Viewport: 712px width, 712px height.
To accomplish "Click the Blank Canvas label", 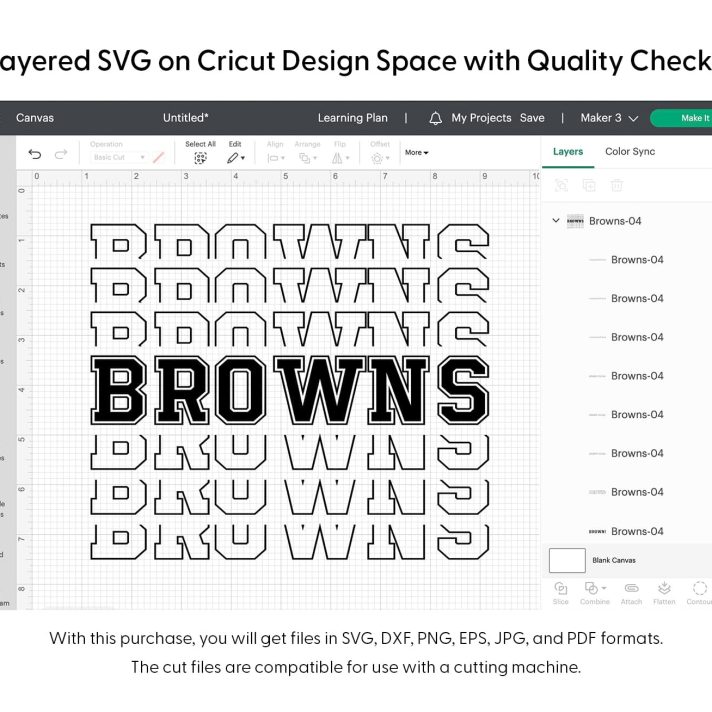I will pos(613,560).
